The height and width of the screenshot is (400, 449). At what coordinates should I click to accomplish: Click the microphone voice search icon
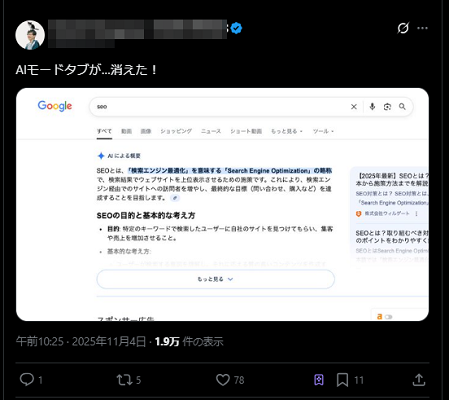click(x=372, y=107)
